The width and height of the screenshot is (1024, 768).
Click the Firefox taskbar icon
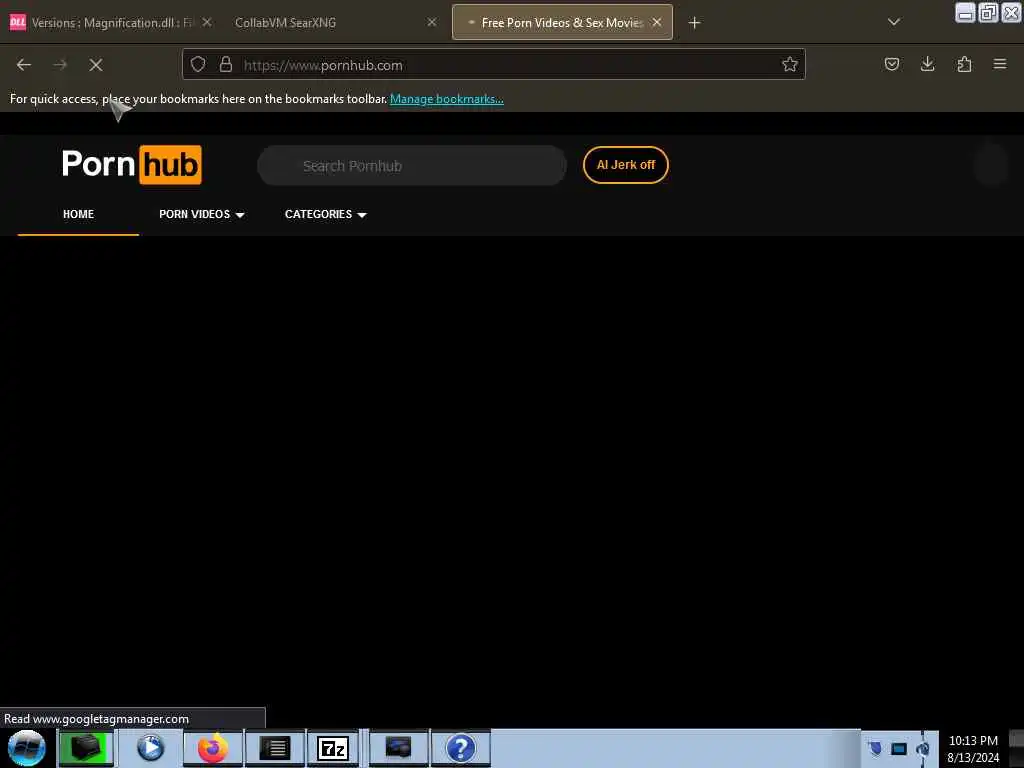(213, 748)
